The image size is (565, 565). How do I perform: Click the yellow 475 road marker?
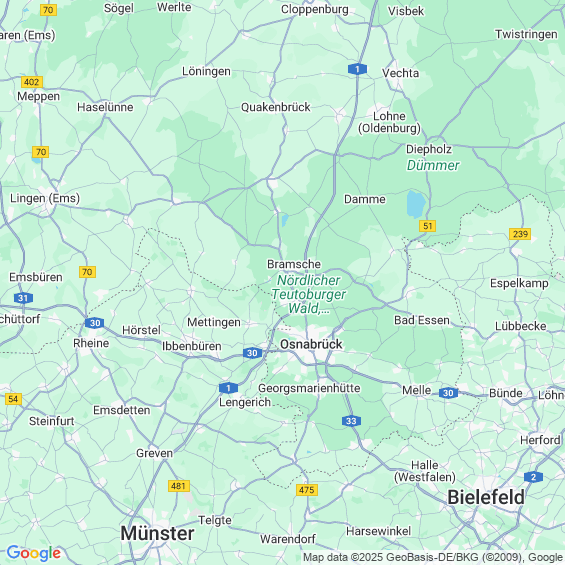[x=307, y=490]
